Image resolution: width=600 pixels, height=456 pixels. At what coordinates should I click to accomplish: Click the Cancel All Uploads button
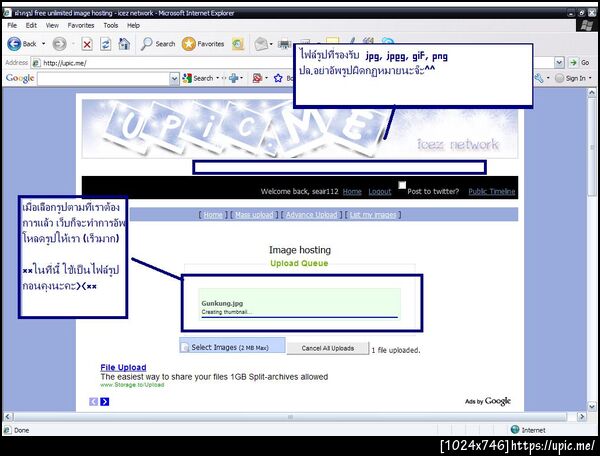(328, 348)
